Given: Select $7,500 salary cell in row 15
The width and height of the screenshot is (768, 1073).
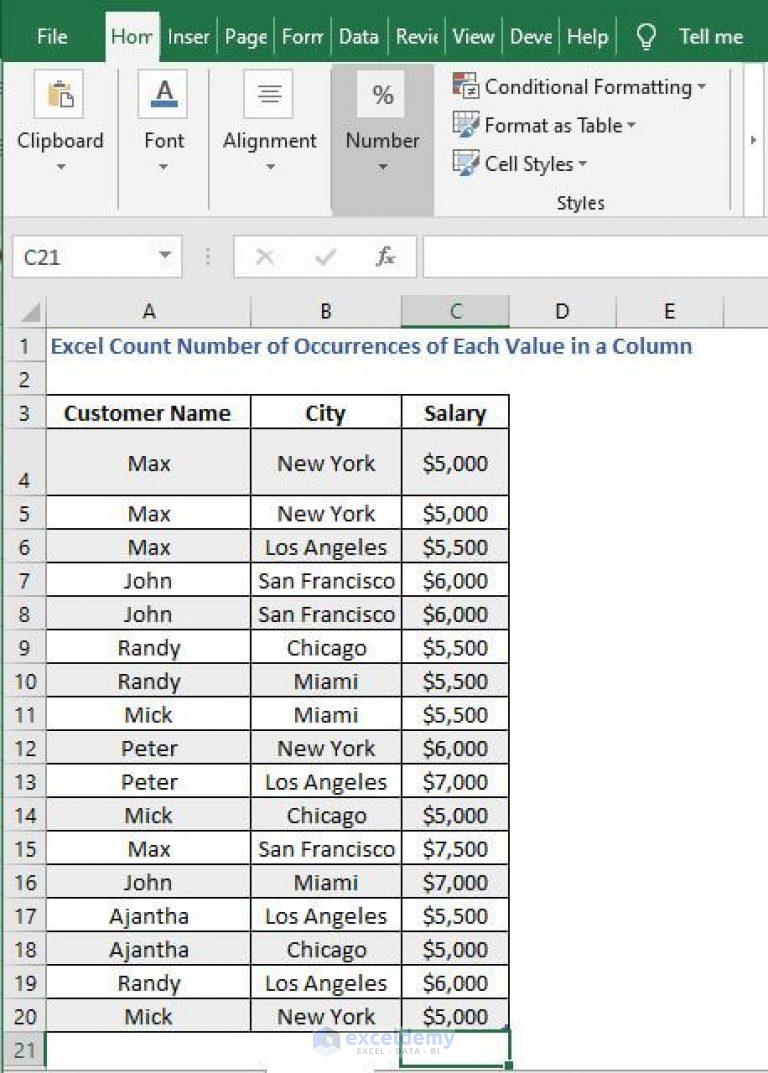Looking at the screenshot, I should 455,849.
